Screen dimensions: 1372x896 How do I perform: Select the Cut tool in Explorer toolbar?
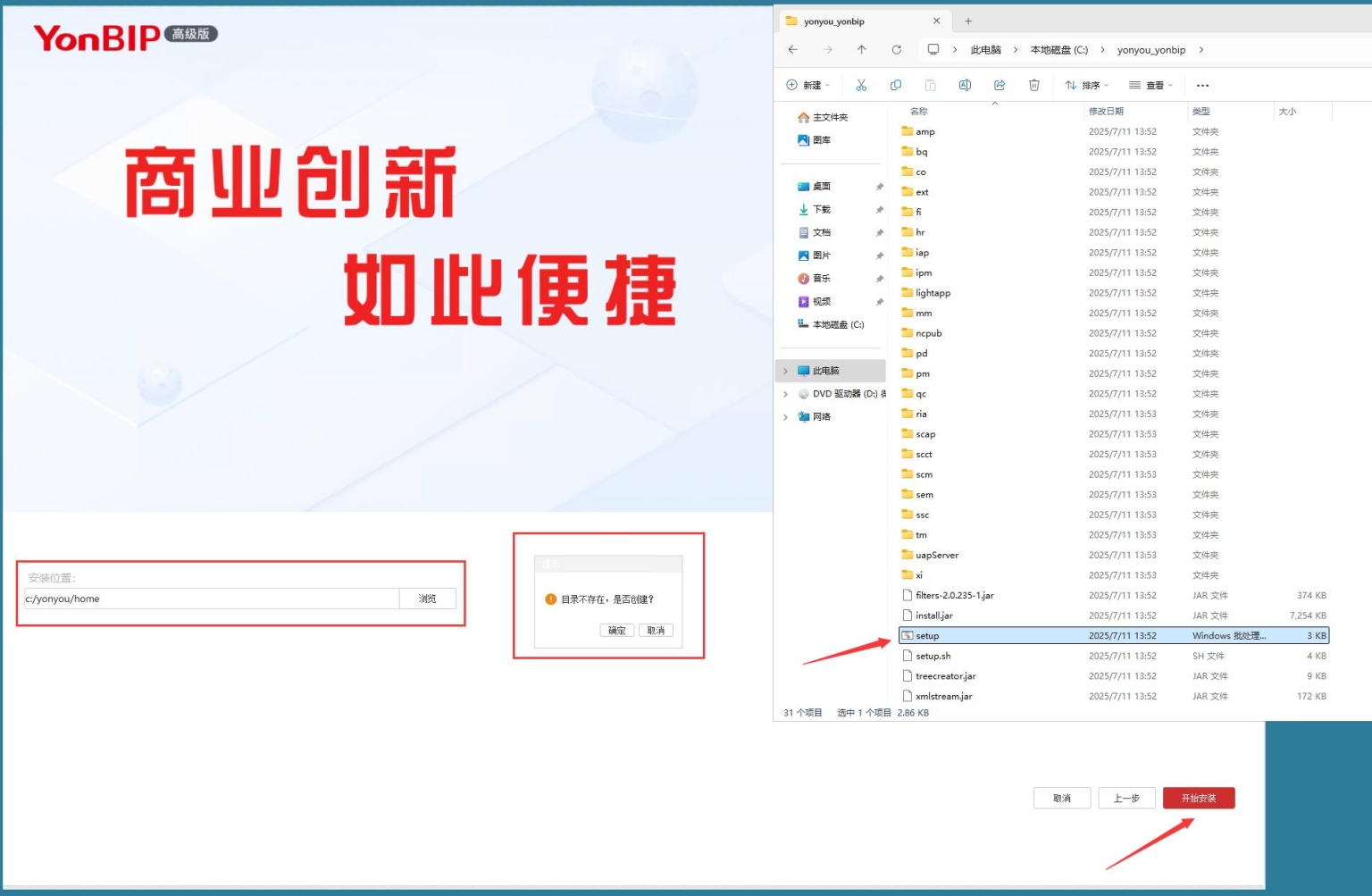[x=861, y=84]
